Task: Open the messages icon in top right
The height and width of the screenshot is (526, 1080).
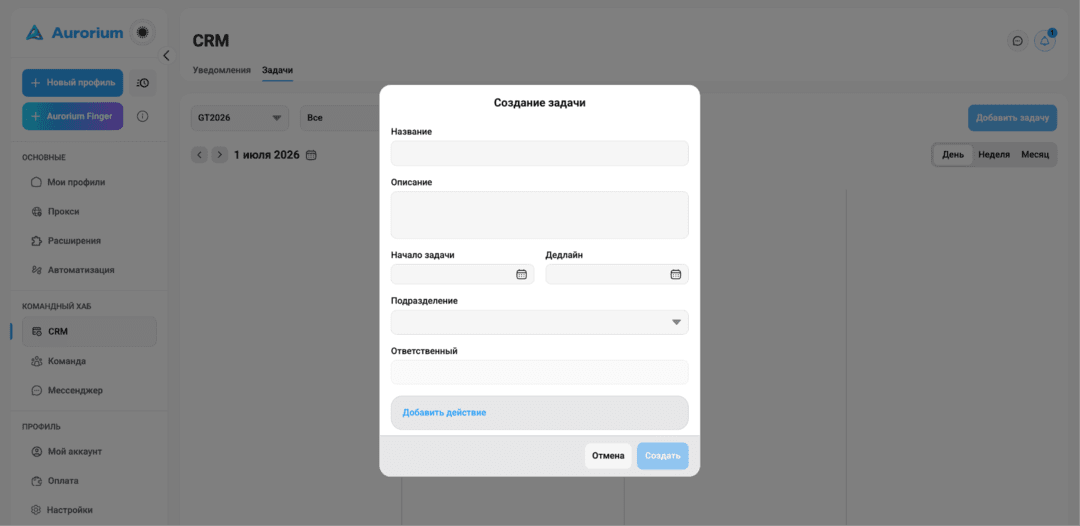Action: [x=1017, y=41]
